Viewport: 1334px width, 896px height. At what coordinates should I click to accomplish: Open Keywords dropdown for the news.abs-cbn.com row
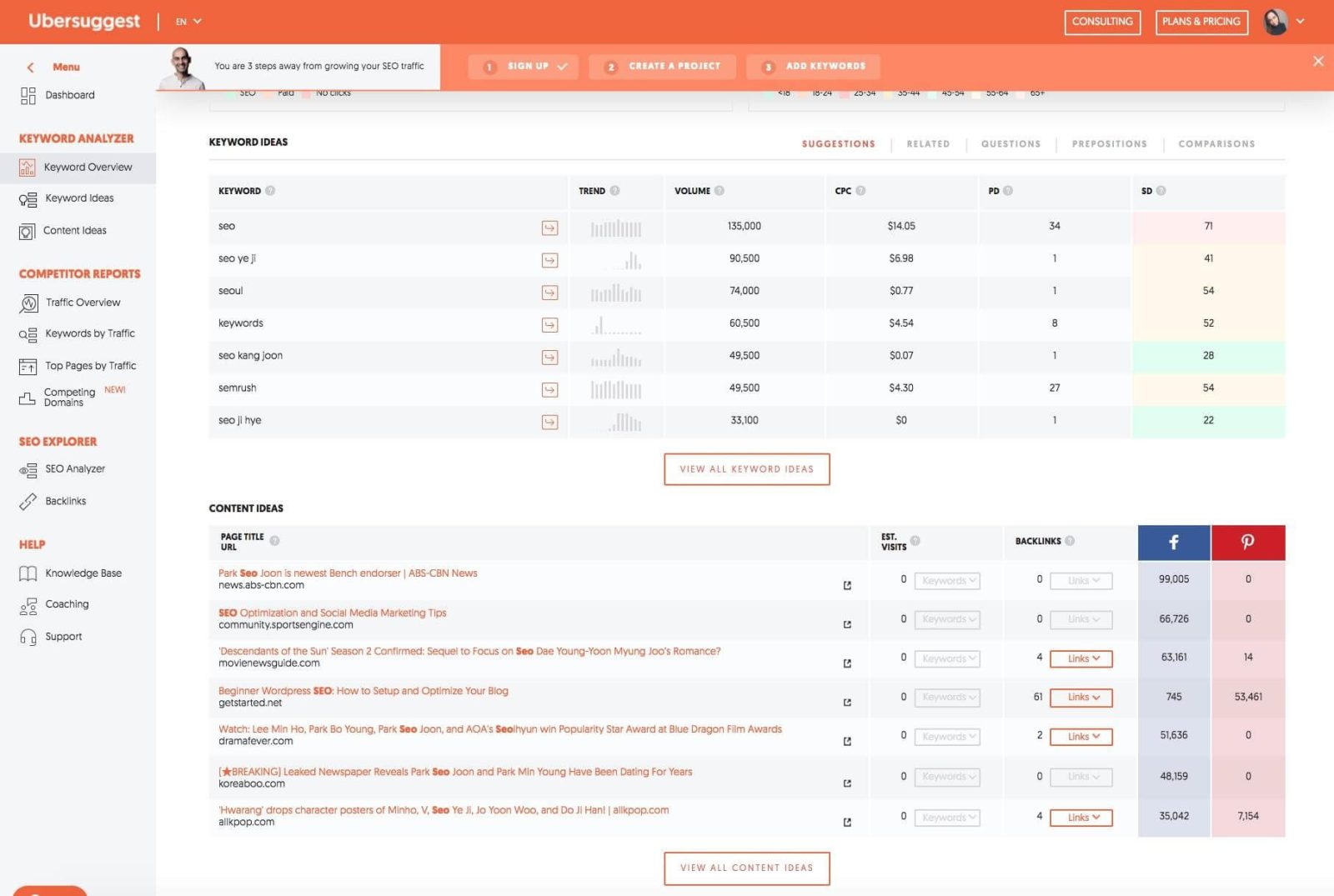click(x=947, y=581)
